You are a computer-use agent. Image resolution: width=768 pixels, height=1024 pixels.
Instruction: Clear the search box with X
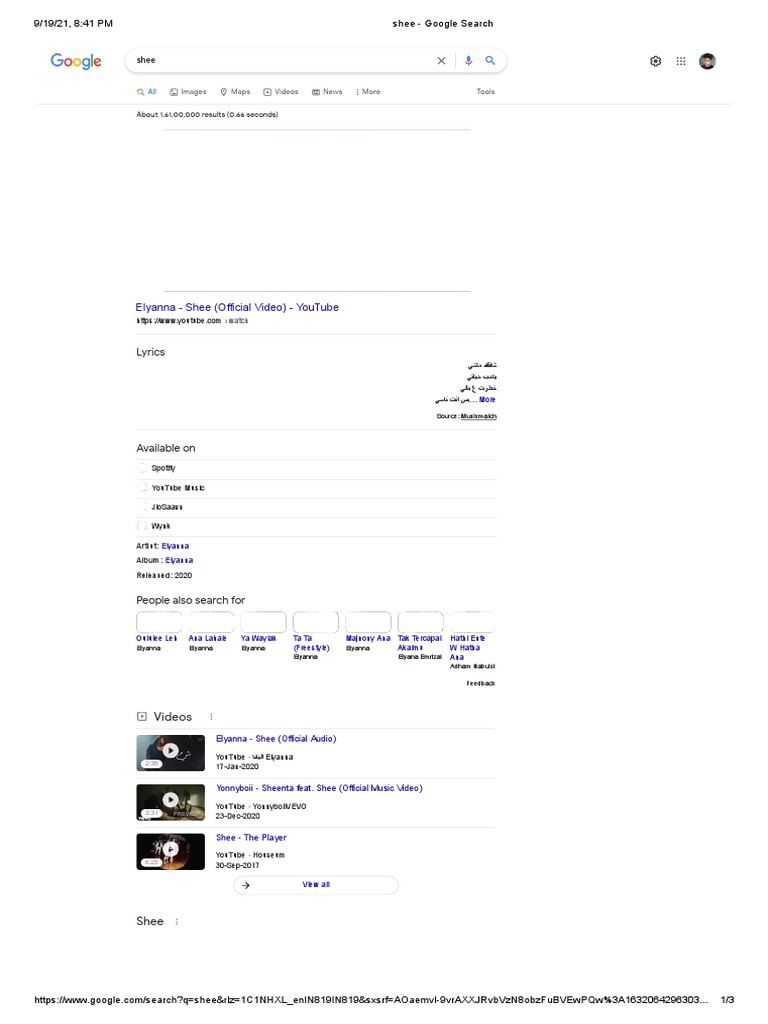(441, 61)
